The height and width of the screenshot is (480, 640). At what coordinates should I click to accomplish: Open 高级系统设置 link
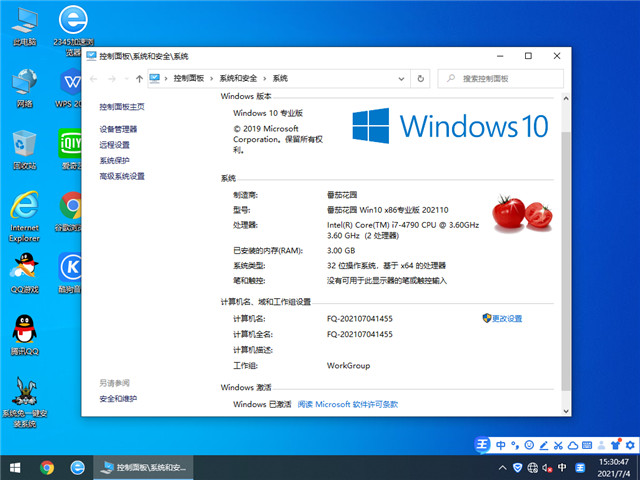click(122, 176)
